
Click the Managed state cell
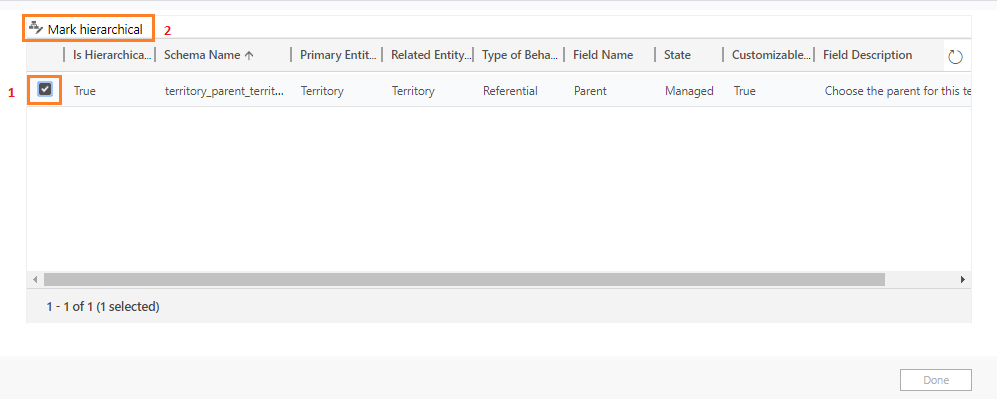689,91
